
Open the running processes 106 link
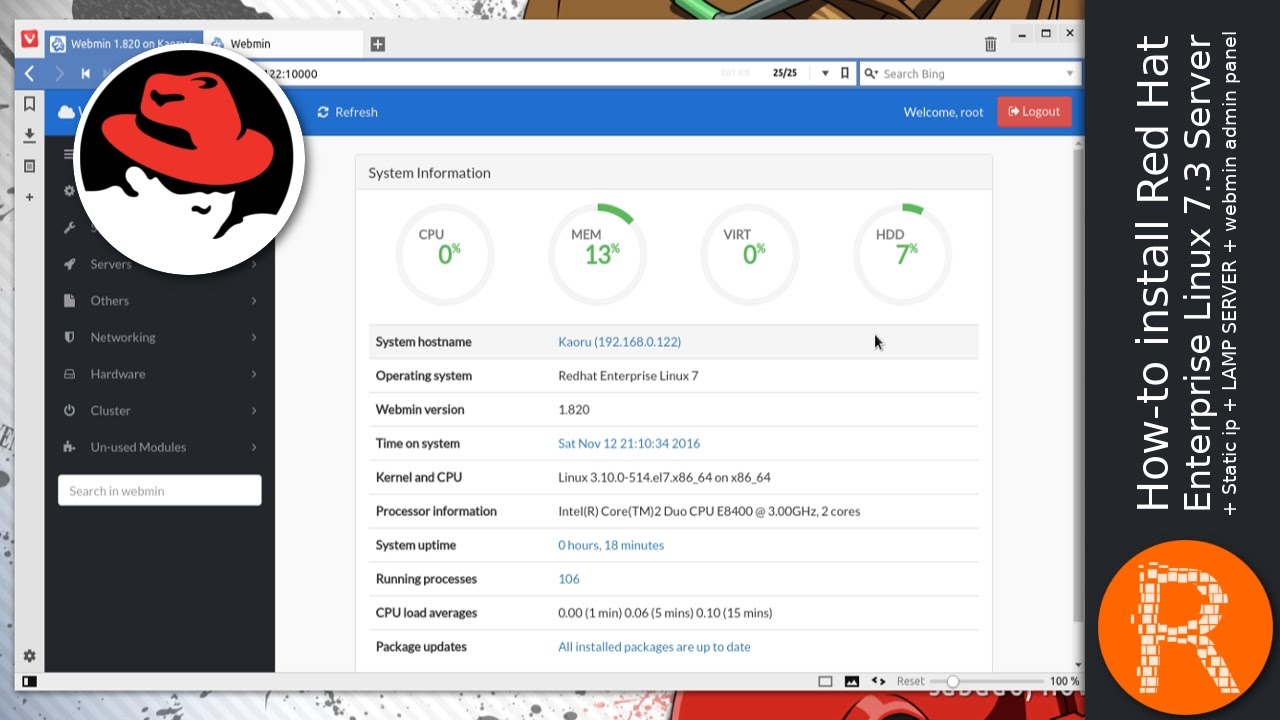pos(569,579)
